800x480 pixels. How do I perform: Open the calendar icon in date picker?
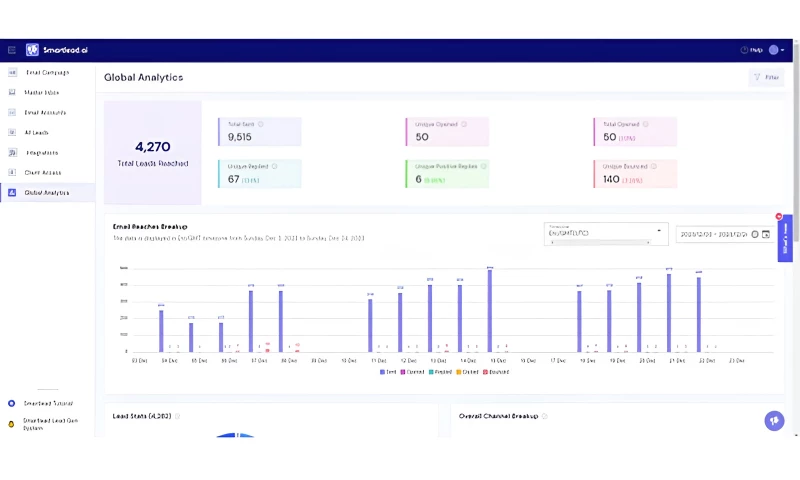[766, 234]
